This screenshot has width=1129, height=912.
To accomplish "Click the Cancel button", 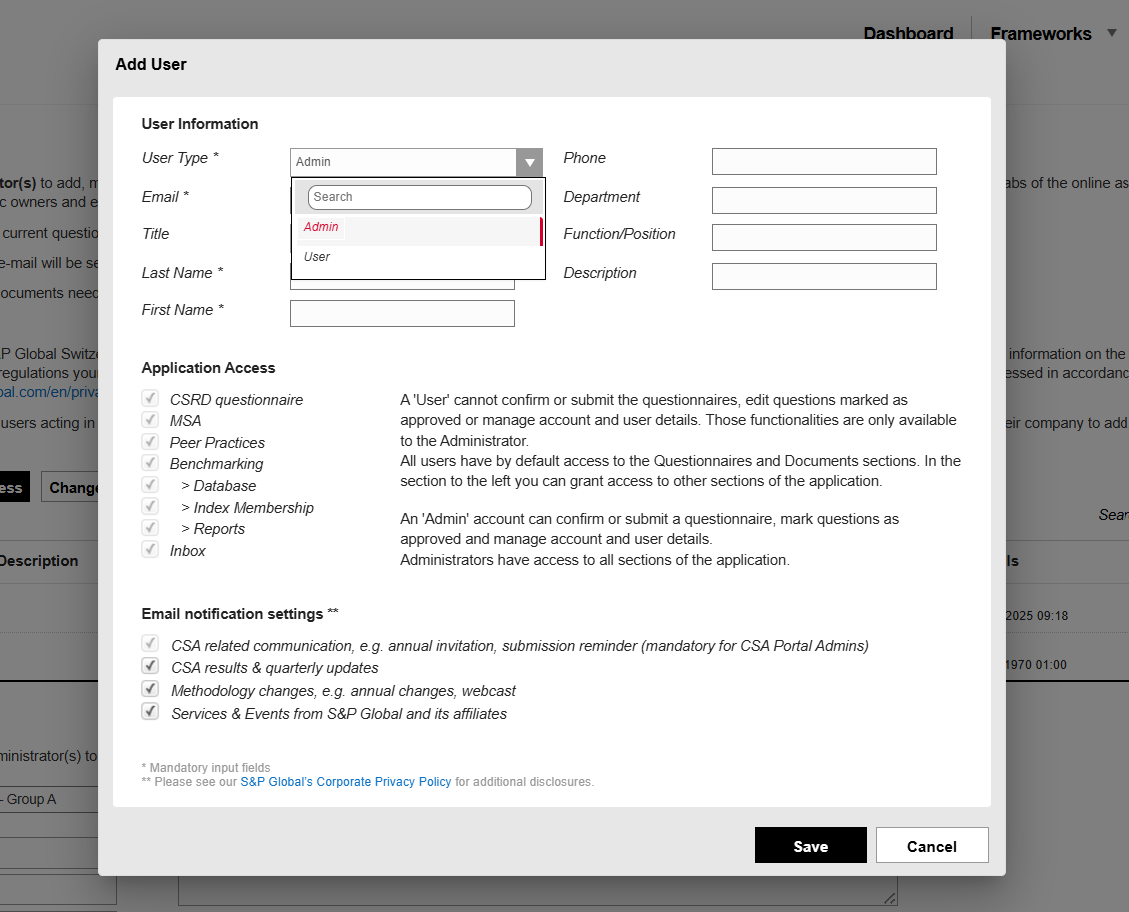I will (x=932, y=845).
